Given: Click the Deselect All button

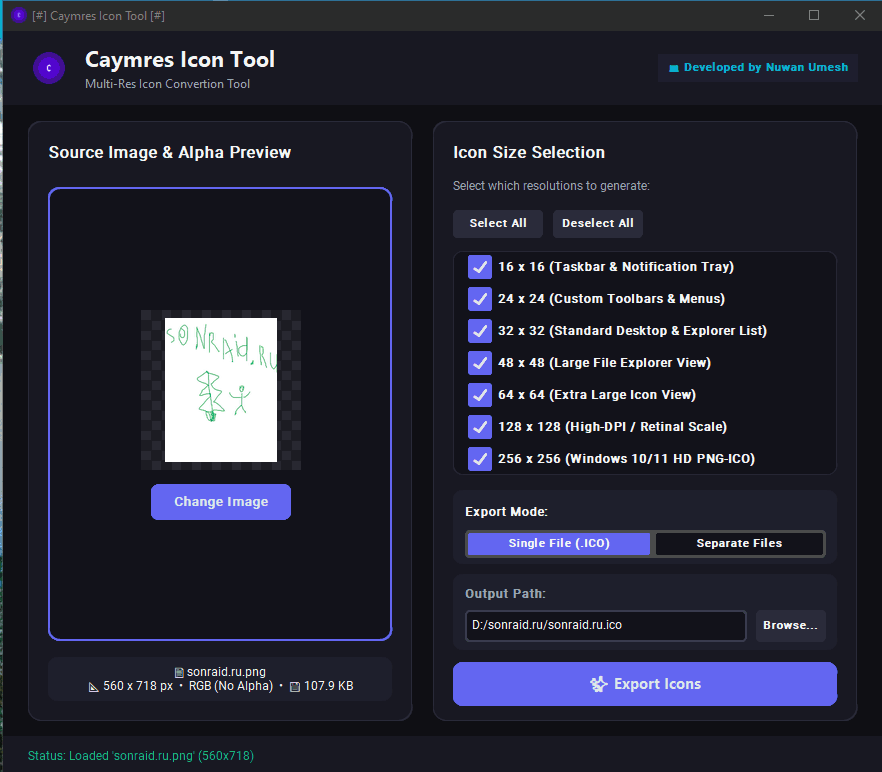Looking at the screenshot, I should coord(597,223).
